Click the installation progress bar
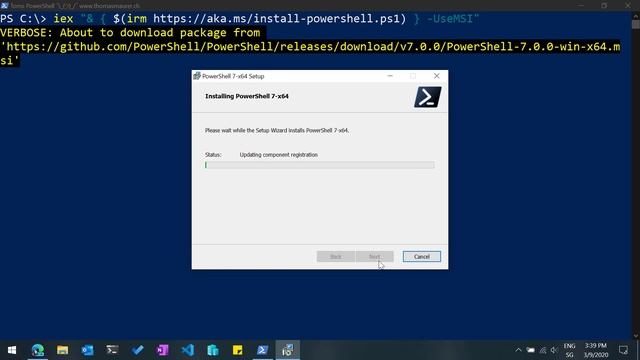 (320, 165)
